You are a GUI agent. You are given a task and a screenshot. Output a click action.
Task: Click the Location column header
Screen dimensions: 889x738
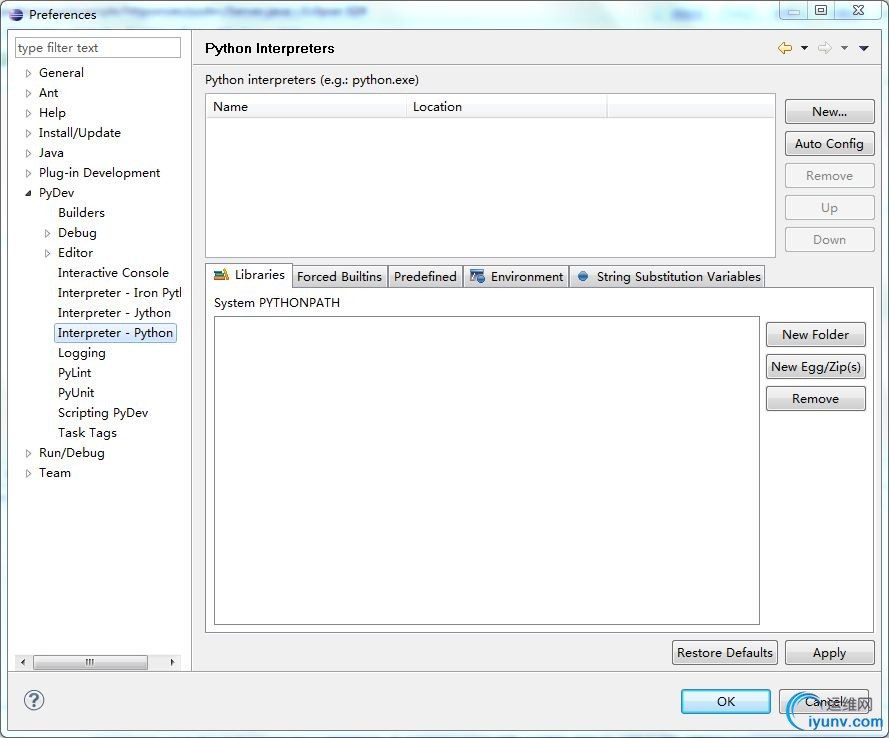point(506,107)
